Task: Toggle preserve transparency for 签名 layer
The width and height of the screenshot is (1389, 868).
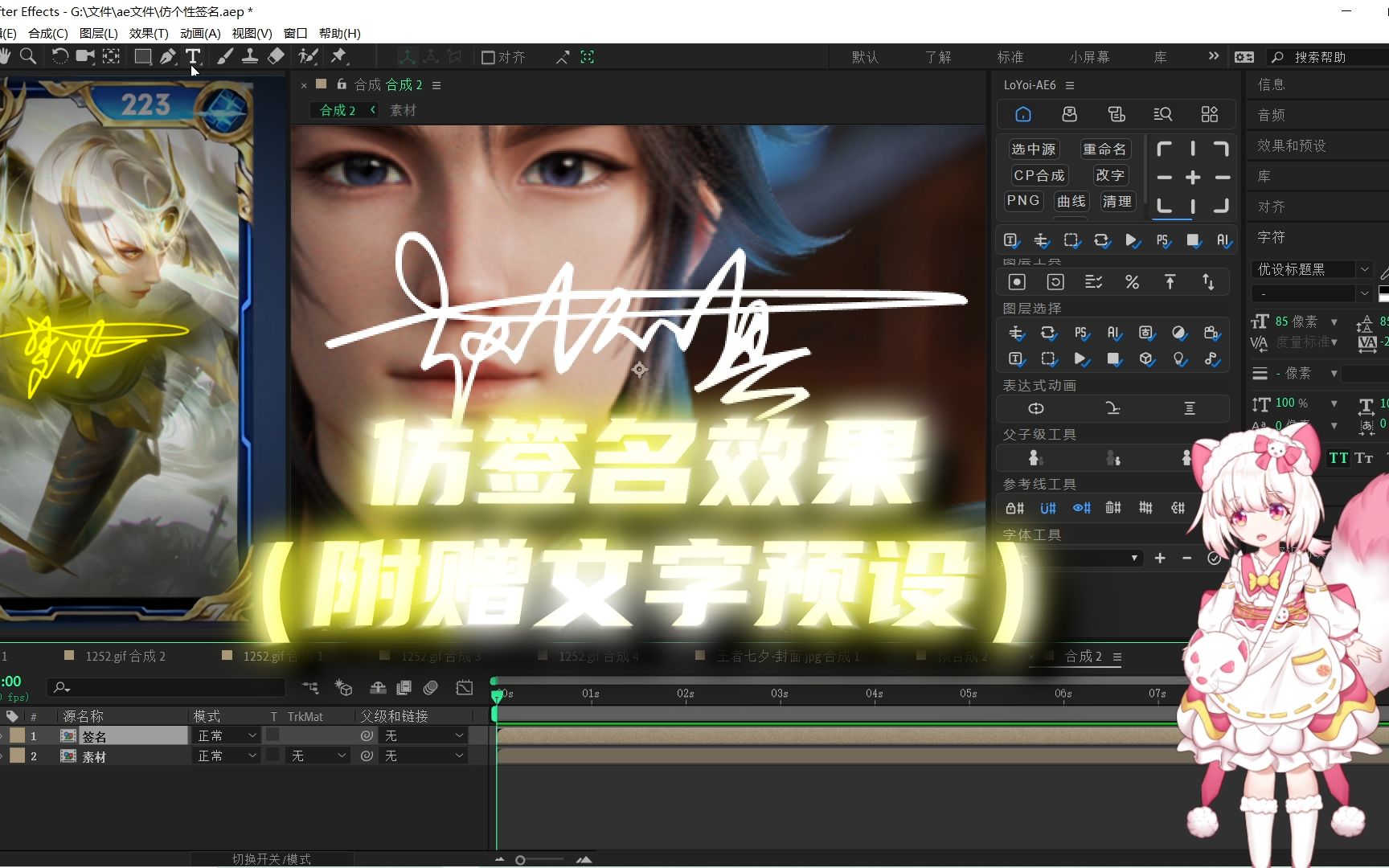Action: 272,735
